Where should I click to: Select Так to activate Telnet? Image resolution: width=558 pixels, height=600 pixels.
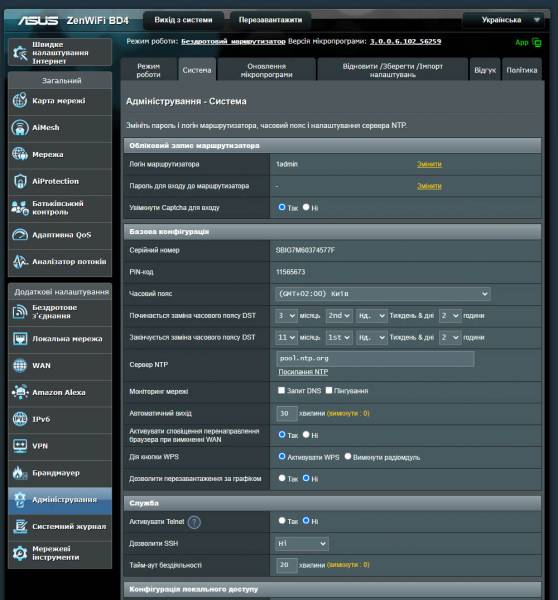282,521
